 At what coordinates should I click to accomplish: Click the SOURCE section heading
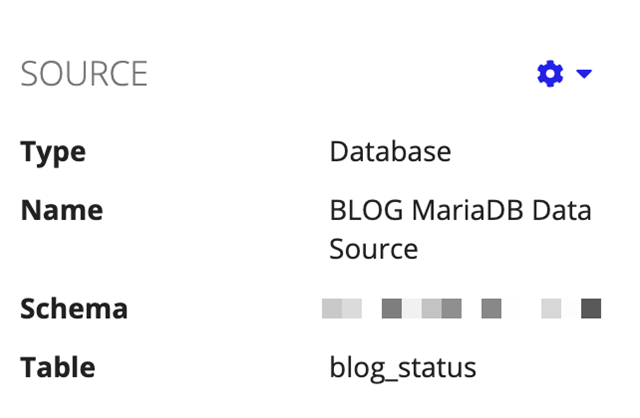click(84, 74)
